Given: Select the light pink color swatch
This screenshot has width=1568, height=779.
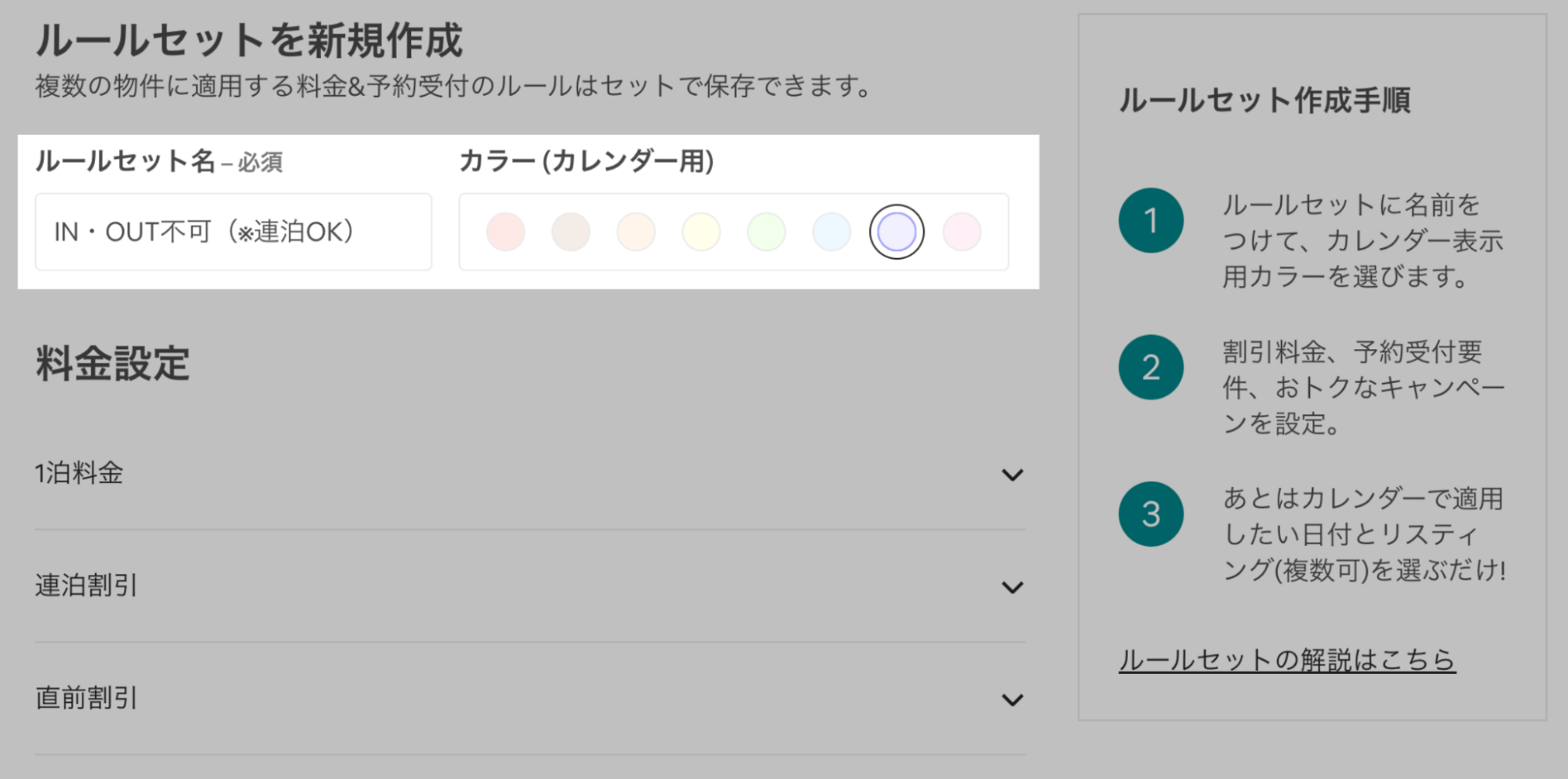Looking at the screenshot, I should (962, 232).
